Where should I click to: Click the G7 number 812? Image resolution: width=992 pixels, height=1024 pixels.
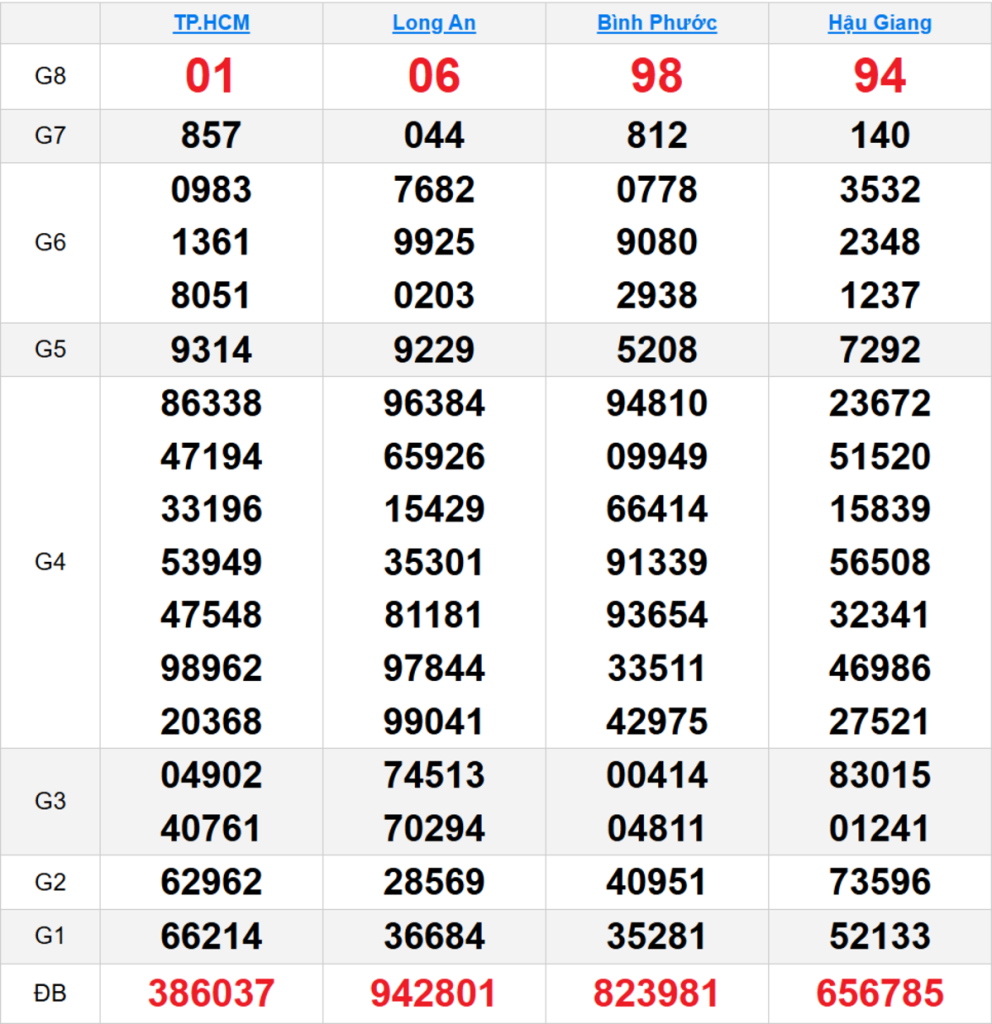point(657,136)
